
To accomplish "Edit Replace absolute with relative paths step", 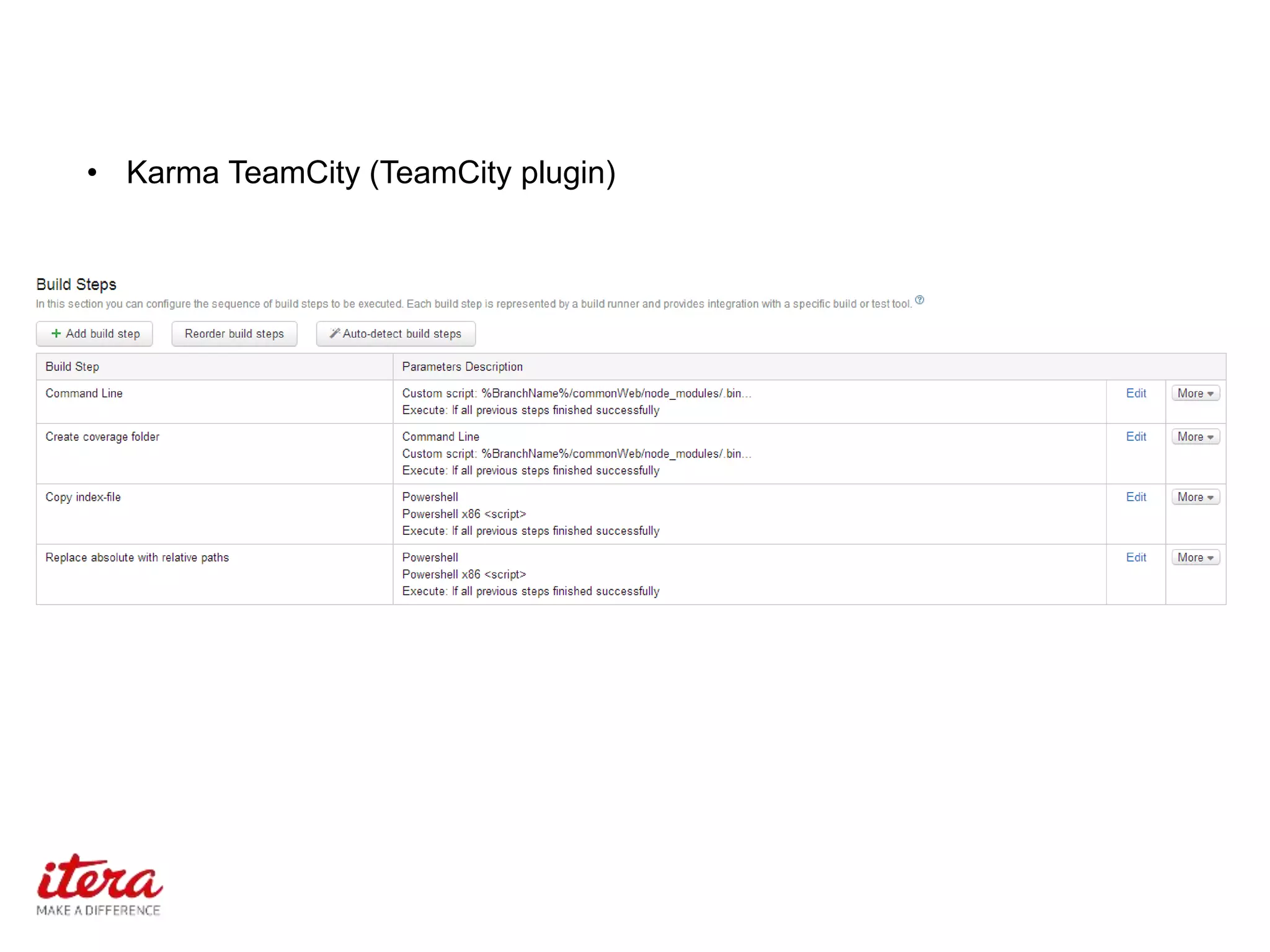I will point(1135,557).
